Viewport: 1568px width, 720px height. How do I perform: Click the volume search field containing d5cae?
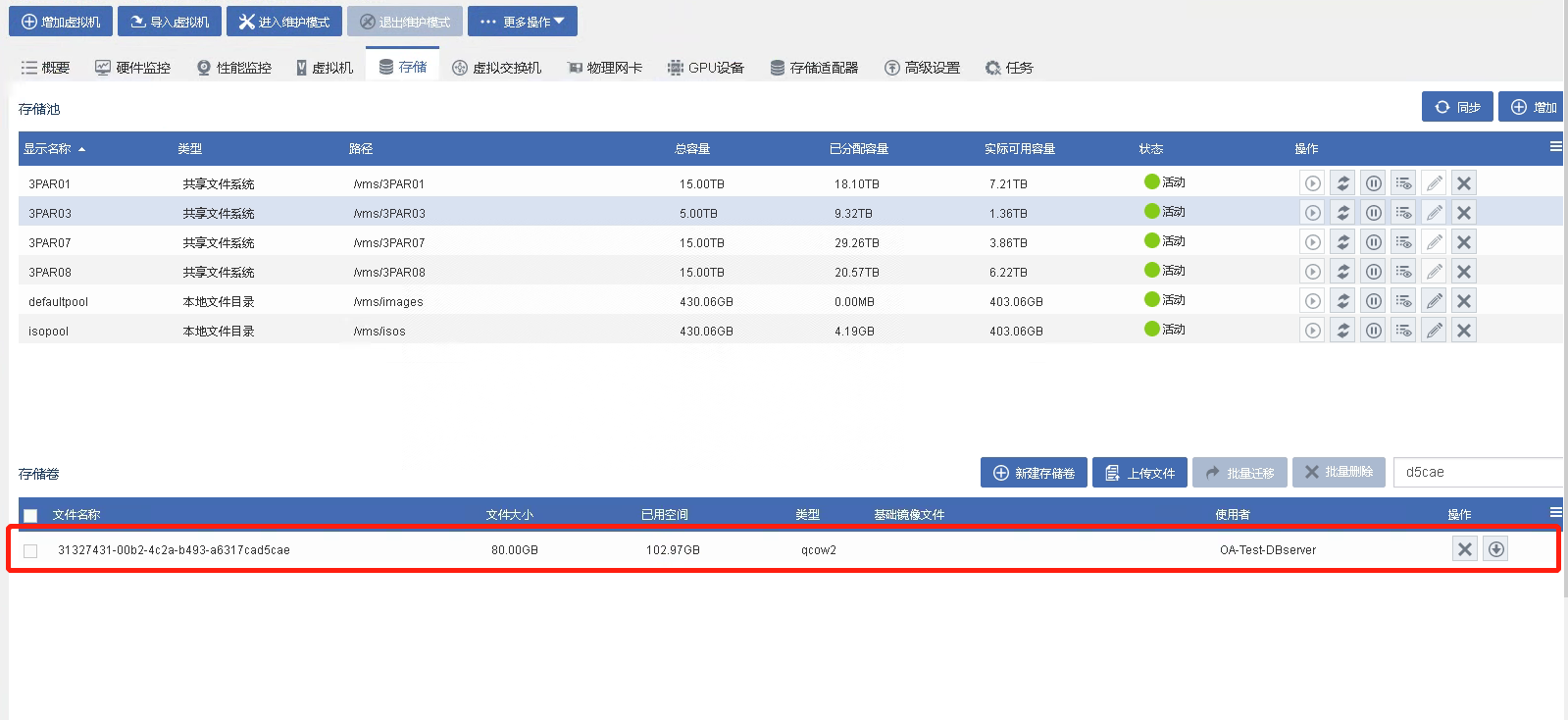[x=1477, y=472]
